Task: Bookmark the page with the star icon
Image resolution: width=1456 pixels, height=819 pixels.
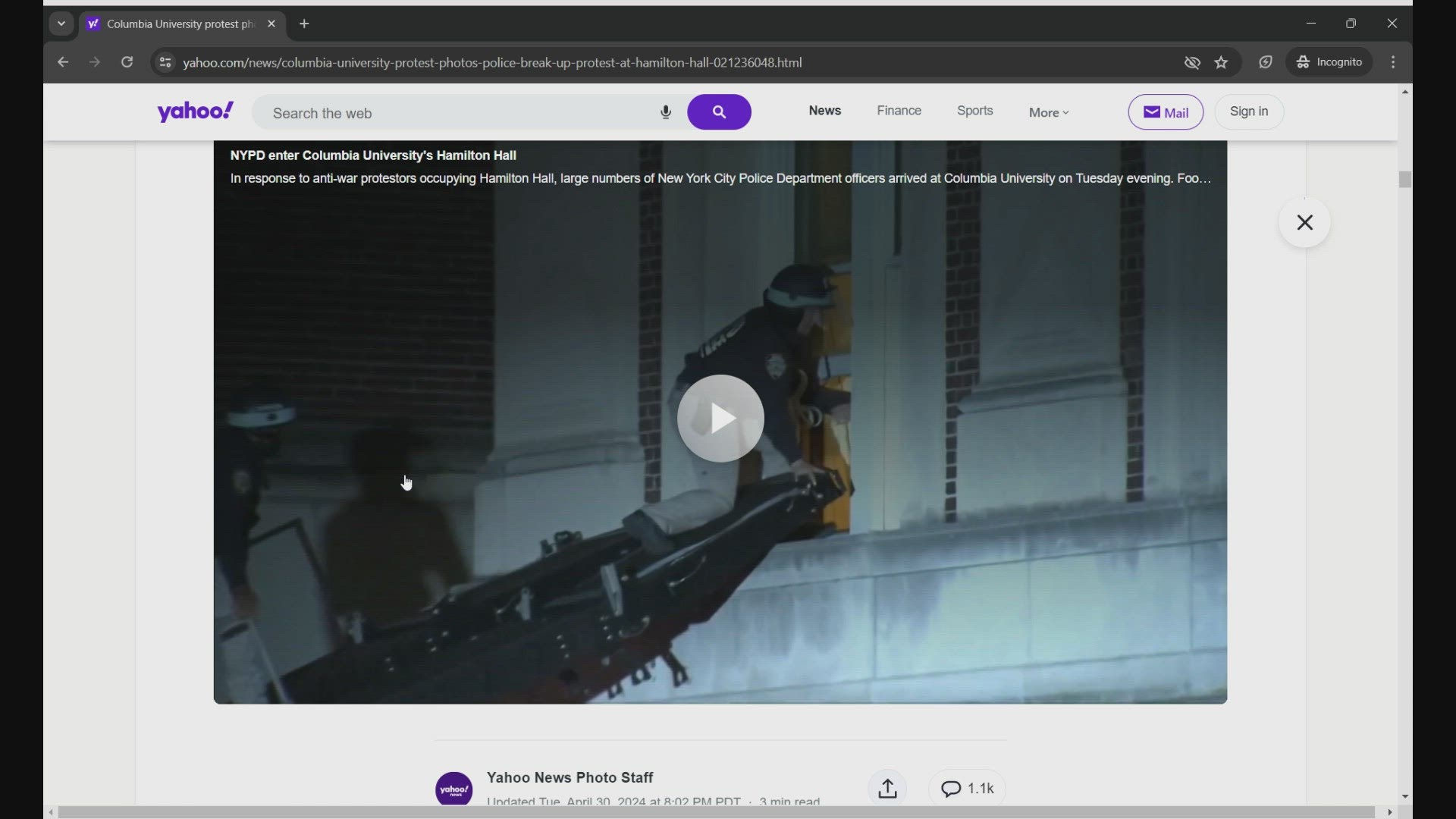Action: 1222,62
